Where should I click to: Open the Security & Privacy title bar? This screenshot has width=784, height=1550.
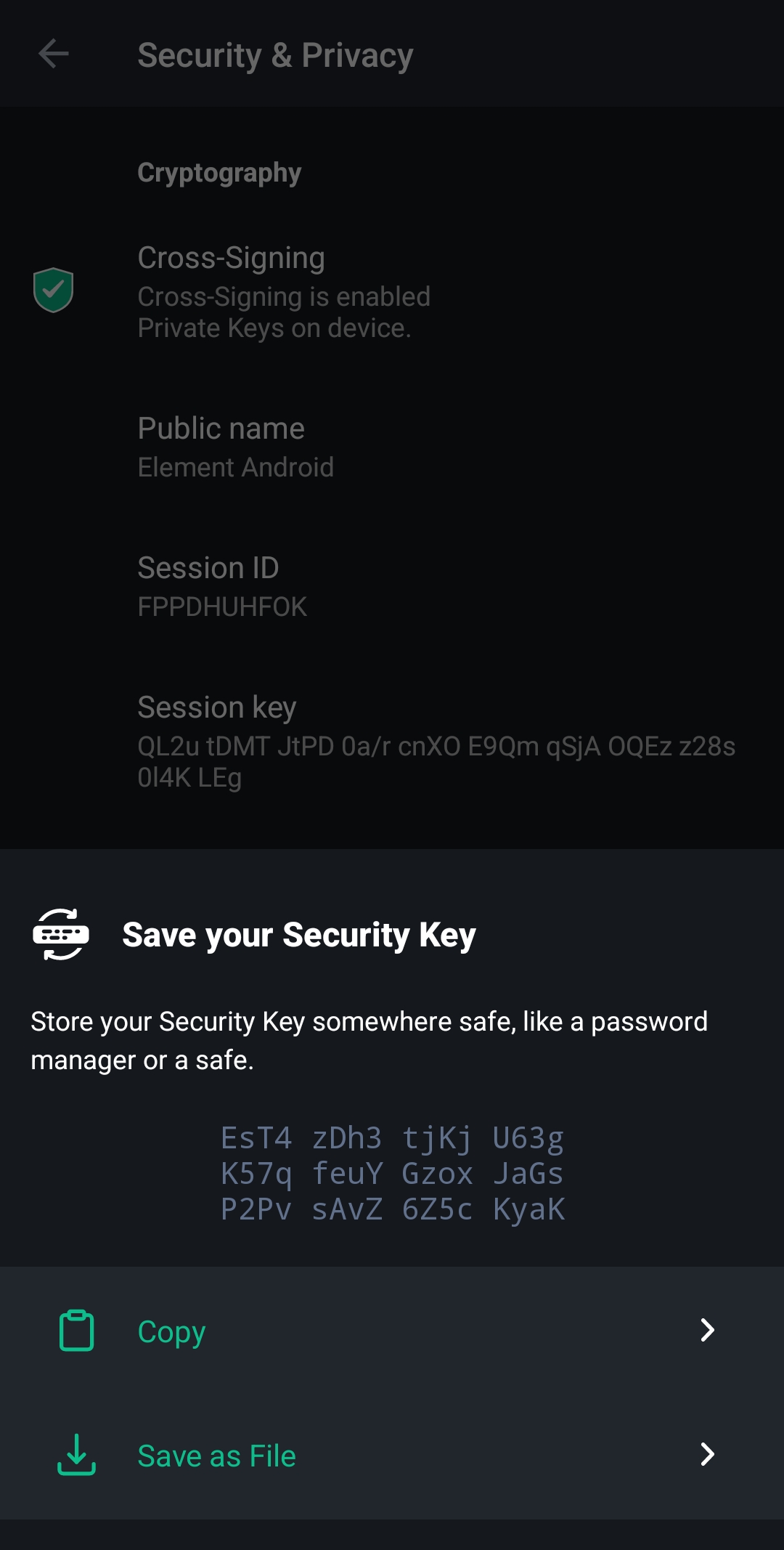276,54
